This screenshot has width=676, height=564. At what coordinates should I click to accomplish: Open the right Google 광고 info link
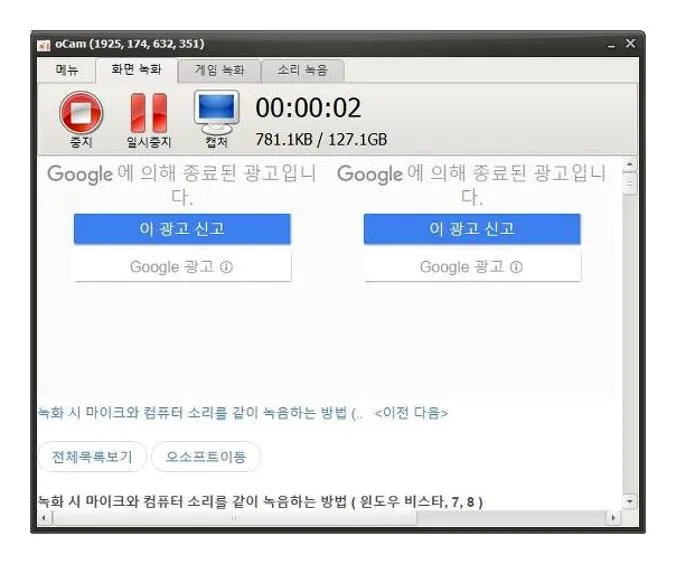point(471,267)
